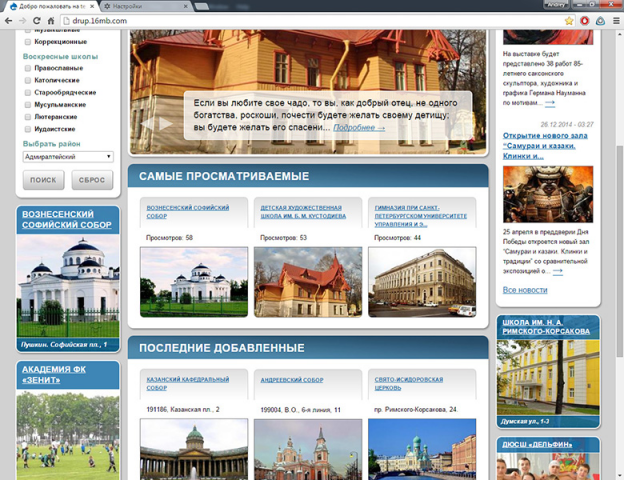Close the Настройки tab
This screenshot has height=480, width=624.
tap(185, 6)
